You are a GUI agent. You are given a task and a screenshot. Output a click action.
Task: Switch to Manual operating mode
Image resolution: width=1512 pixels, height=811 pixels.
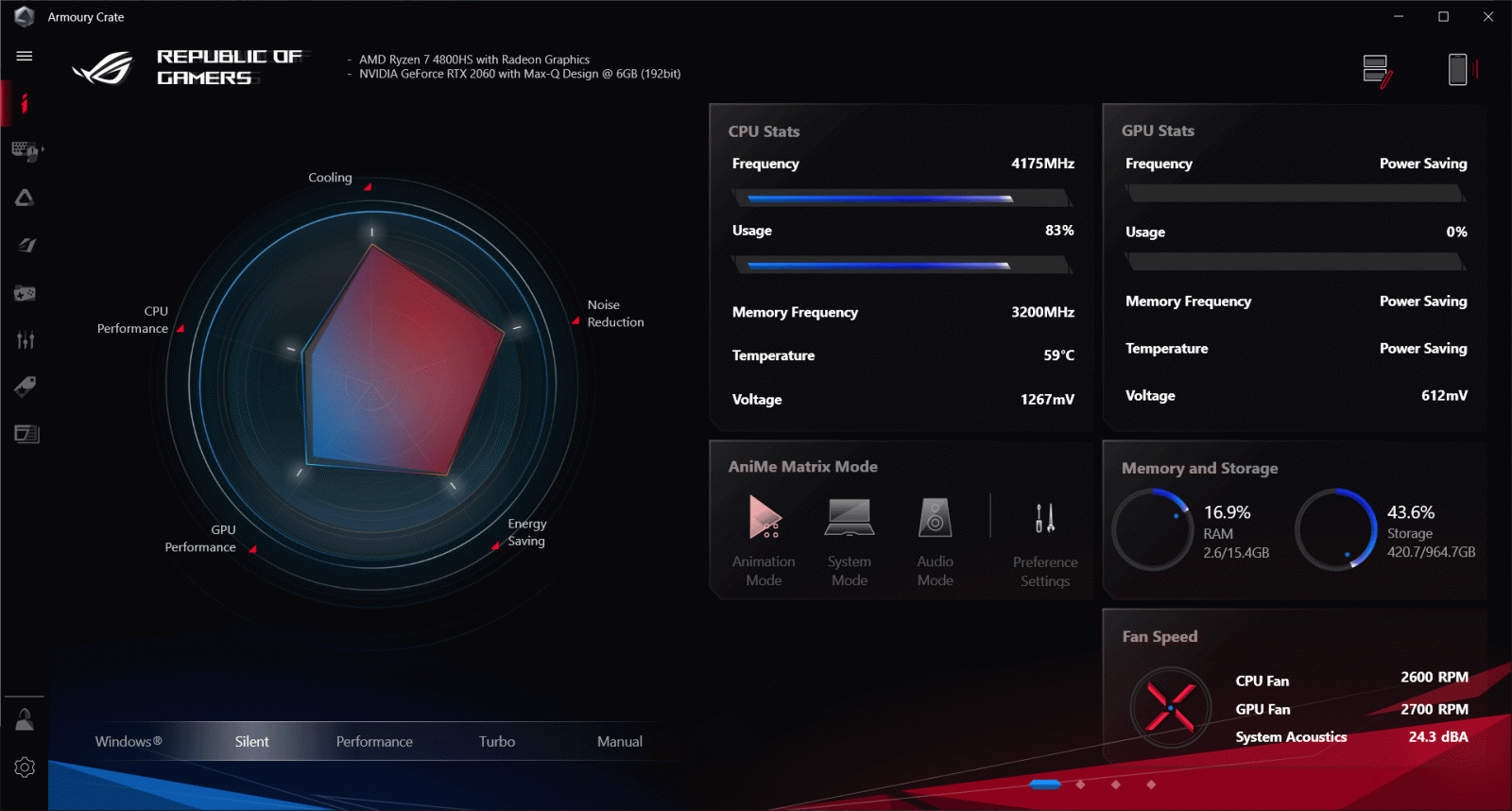[x=620, y=742]
